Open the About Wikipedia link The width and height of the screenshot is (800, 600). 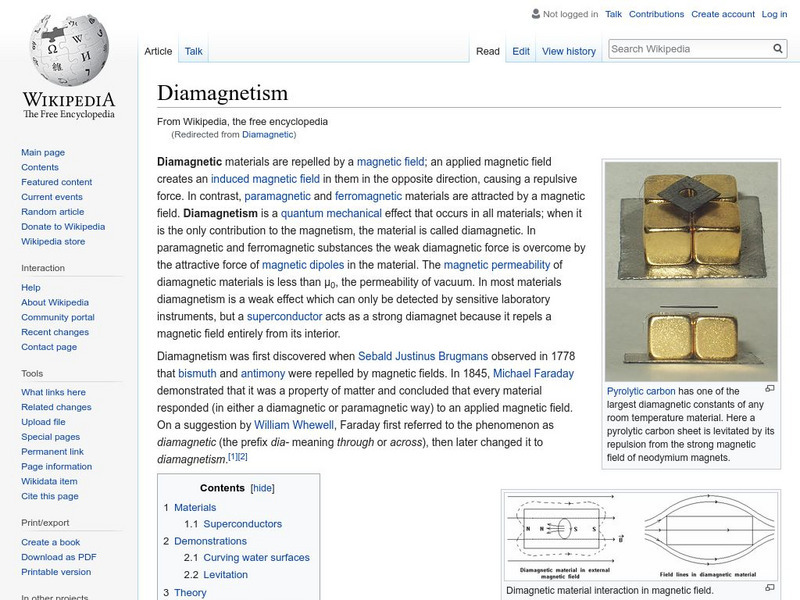point(55,302)
